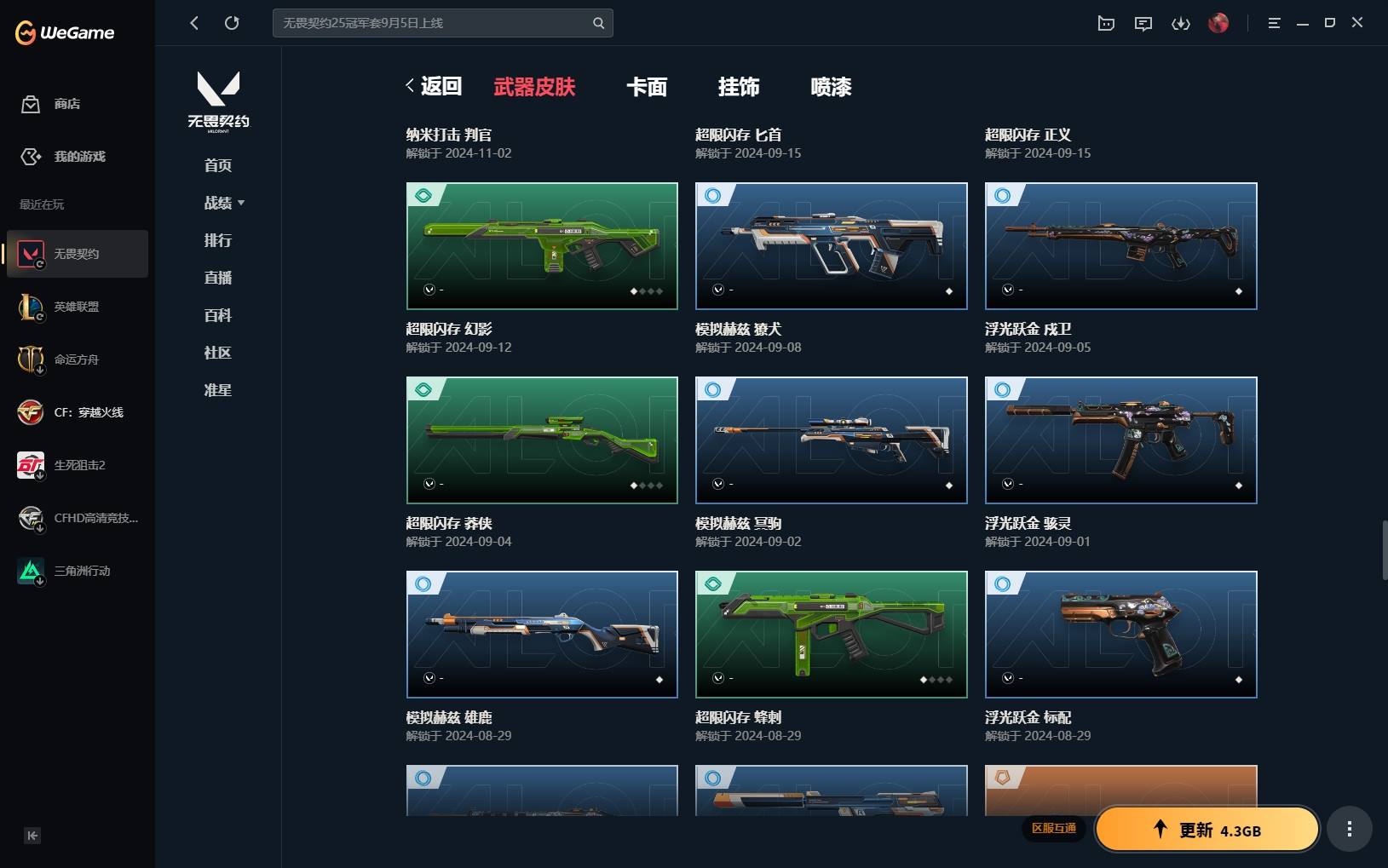Open 直播 in the game menu
The height and width of the screenshot is (868, 1388).
218,278
